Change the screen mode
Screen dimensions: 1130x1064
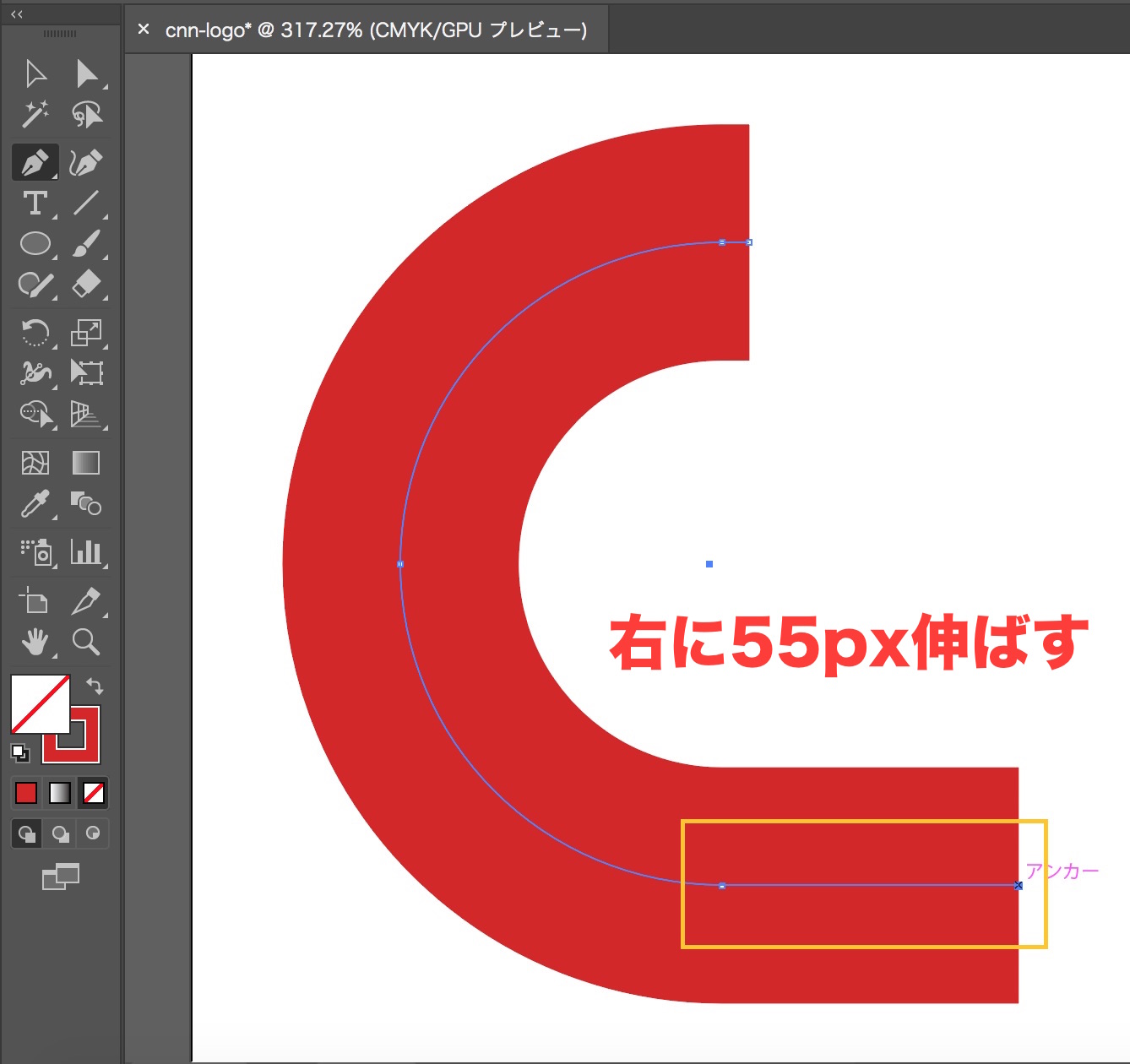(x=61, y=877)
